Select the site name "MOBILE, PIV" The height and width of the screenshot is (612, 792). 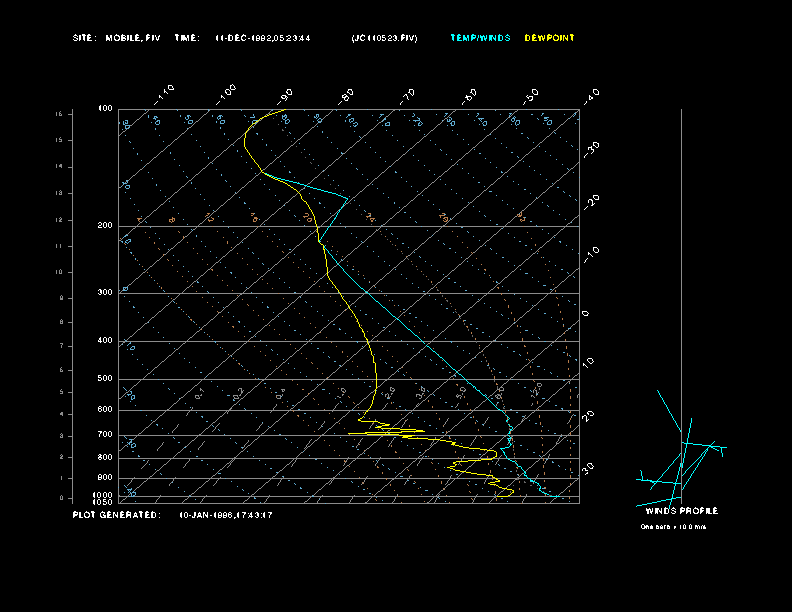pyautogui.click(x=133, y=38)
